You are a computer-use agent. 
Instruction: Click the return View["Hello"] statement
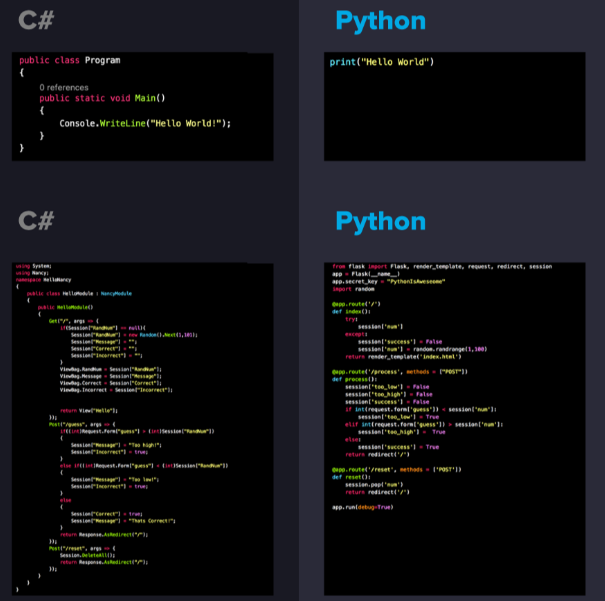point(84,411)
